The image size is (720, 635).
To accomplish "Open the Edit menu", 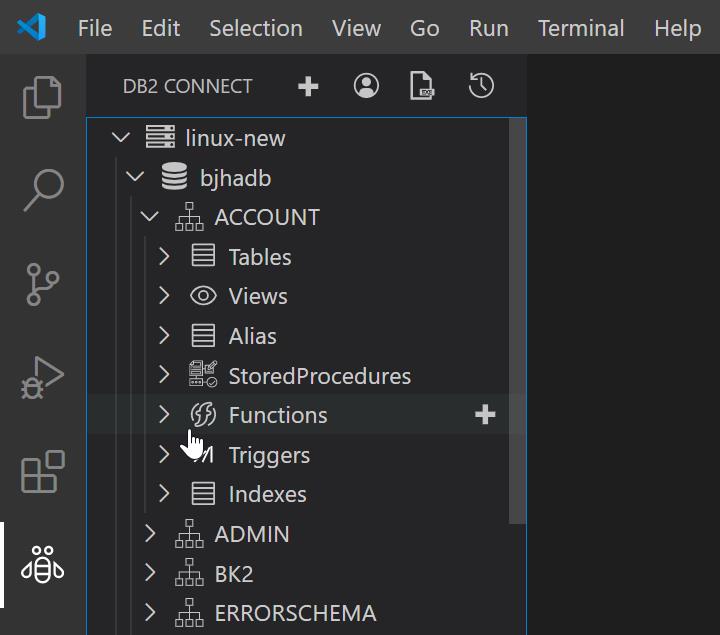I will (161, 28).
